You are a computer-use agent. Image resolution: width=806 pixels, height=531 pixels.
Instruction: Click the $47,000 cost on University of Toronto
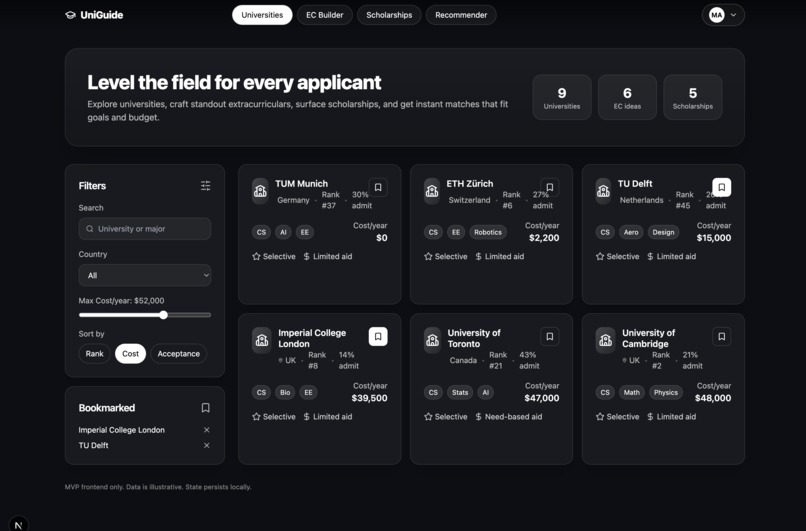(x=542, y=398)
